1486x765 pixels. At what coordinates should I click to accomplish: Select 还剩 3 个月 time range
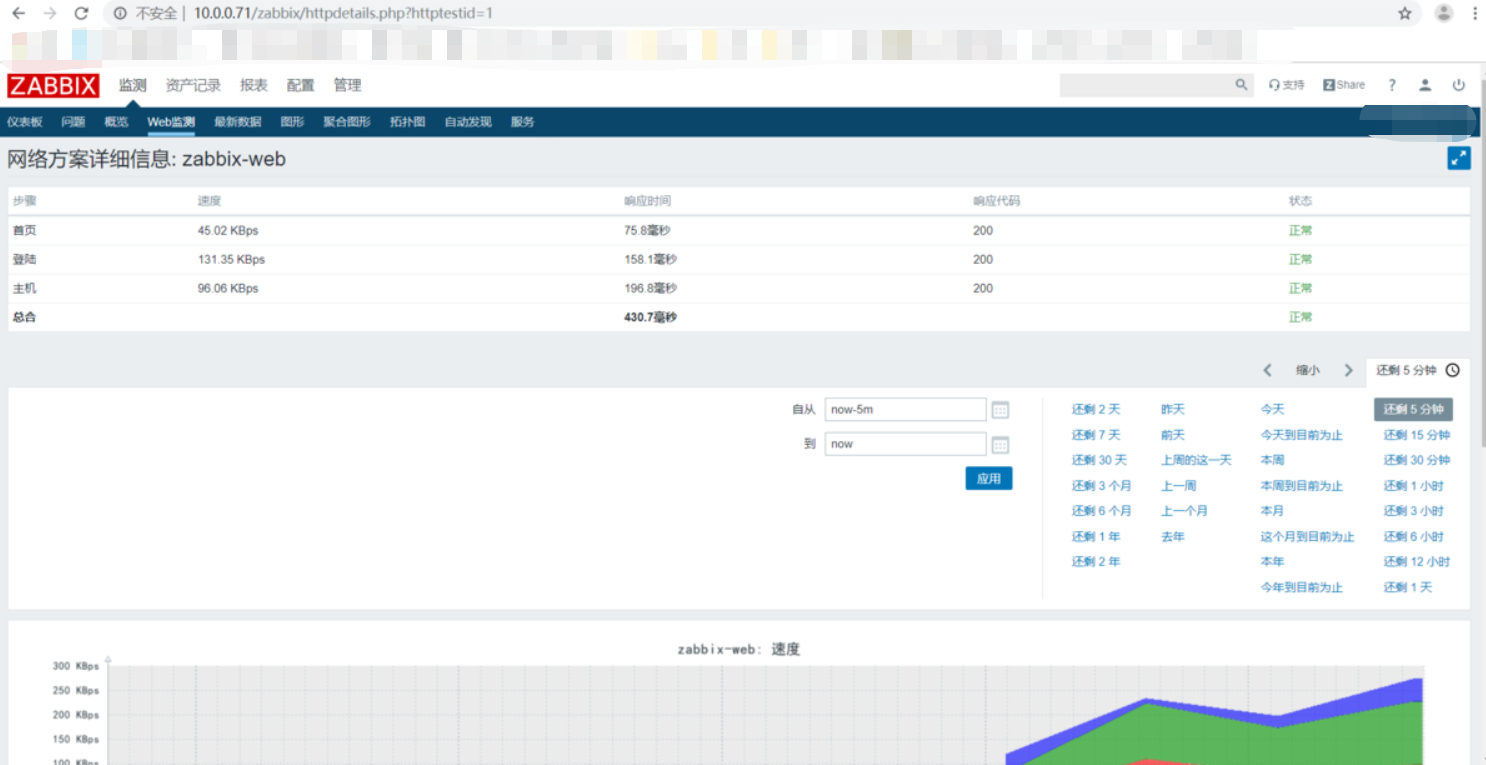[1102, 486]
